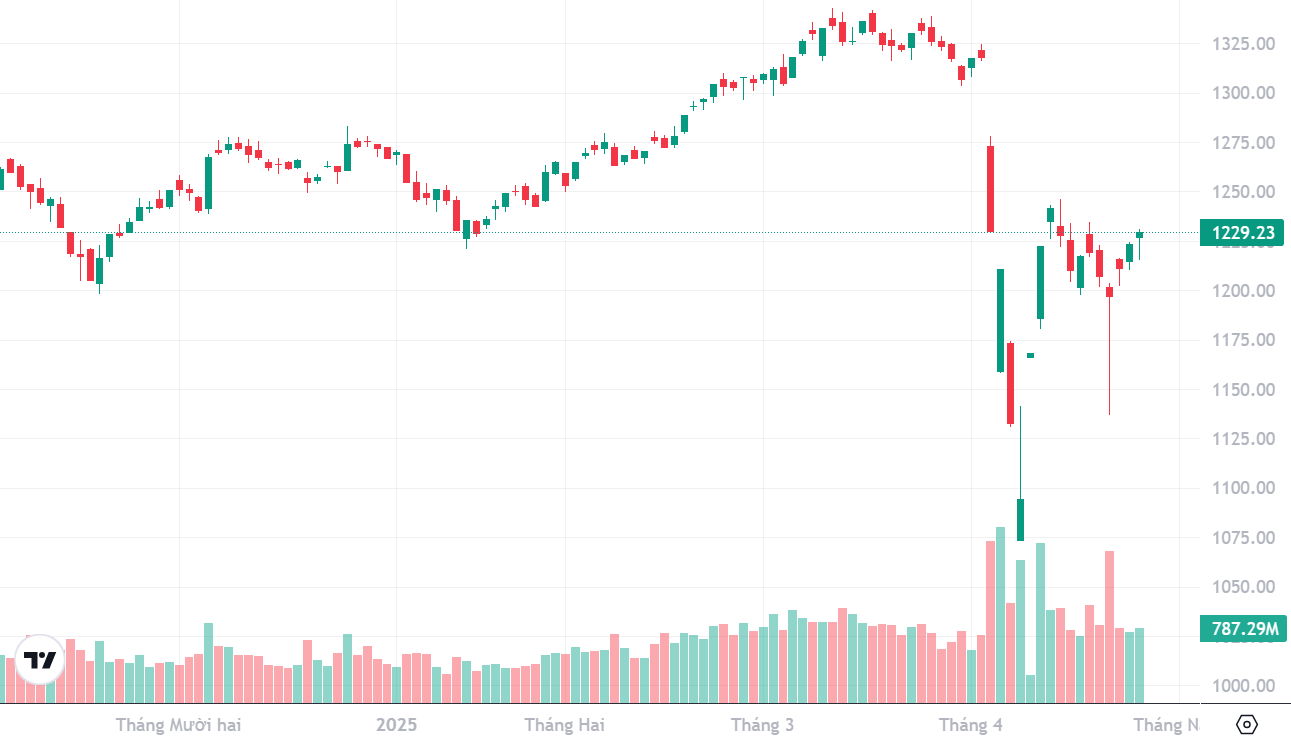Select the Tháng Hai time label
Screen dimensions: 1291x741
pos(564,725)
